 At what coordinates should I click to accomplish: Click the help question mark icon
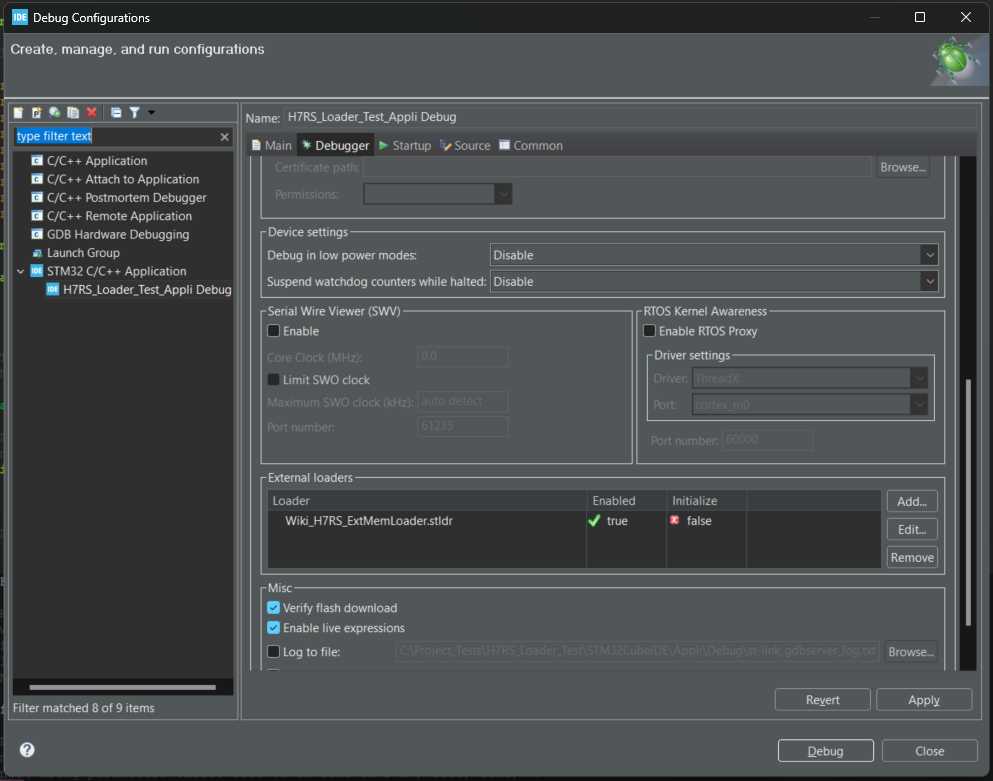27,750
